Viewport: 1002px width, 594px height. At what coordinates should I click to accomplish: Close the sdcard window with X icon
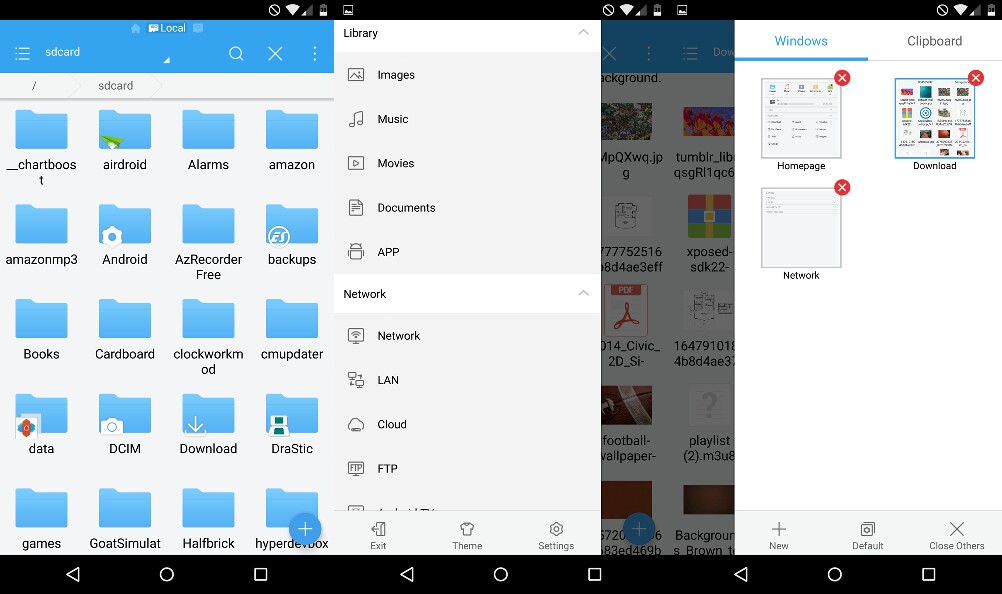coord(275,54)
